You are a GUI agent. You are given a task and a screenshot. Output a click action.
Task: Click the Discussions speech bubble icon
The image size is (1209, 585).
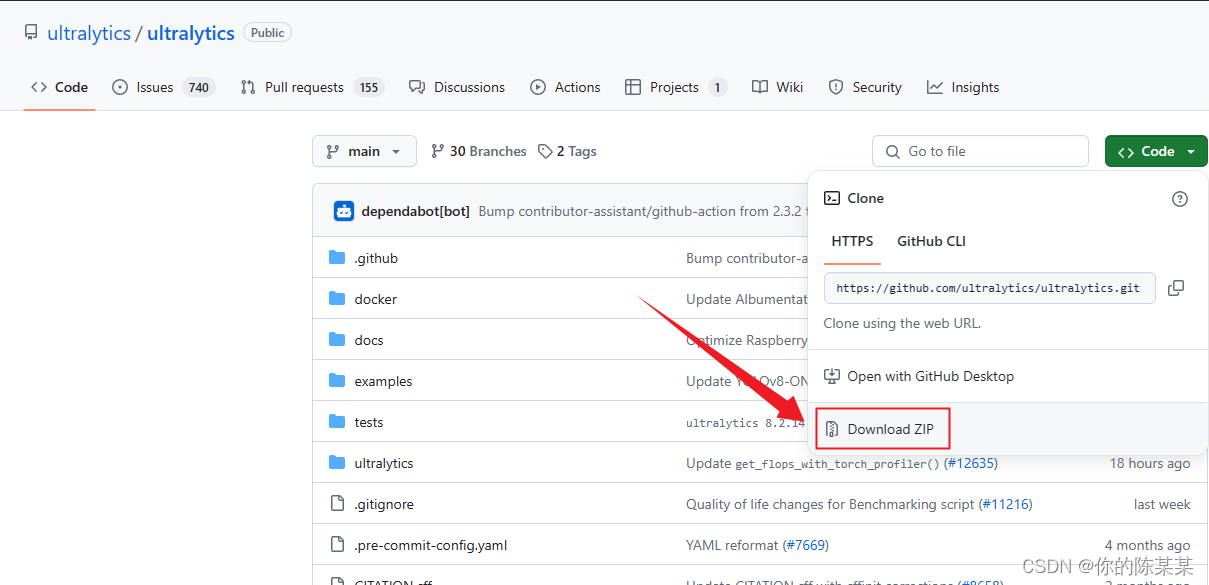tap(417, 87)
